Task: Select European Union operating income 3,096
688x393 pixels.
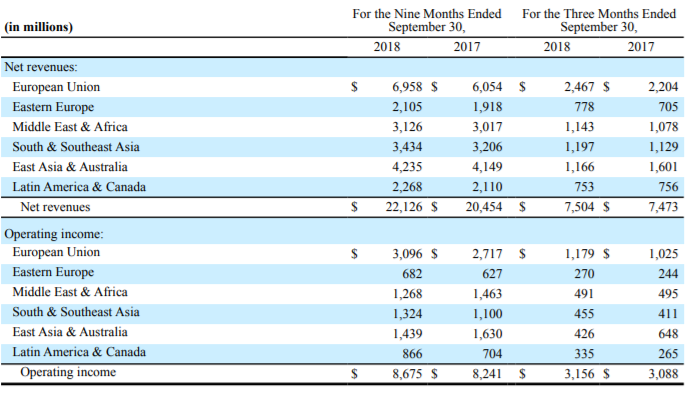Action: pyautogui.click(x=407, y=254)
